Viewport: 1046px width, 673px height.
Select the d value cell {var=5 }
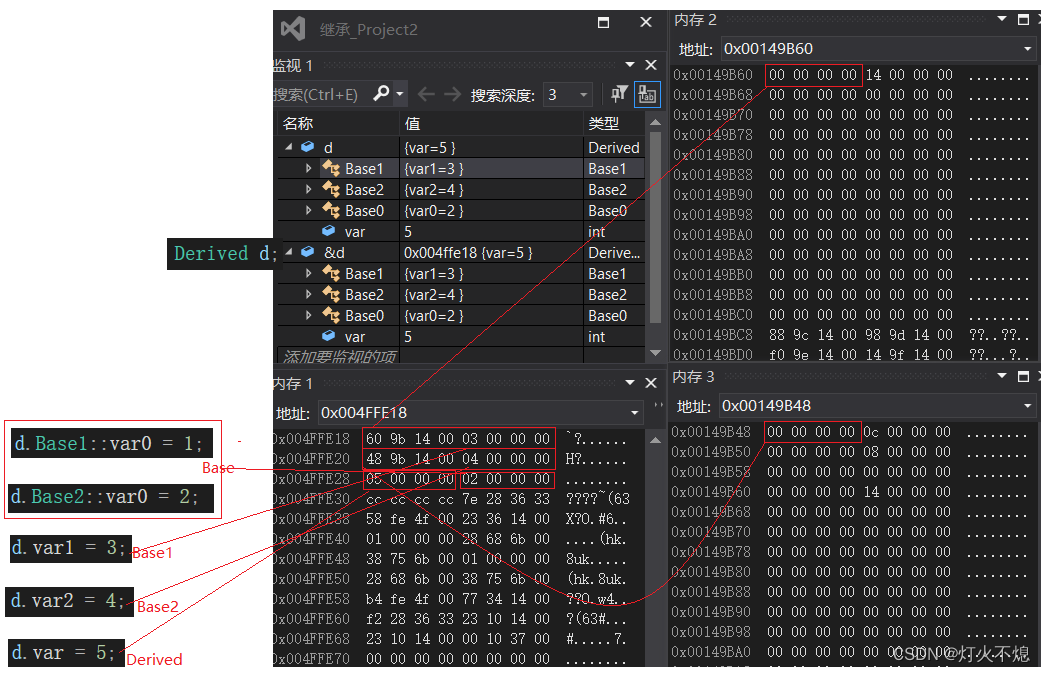[492, 147]
